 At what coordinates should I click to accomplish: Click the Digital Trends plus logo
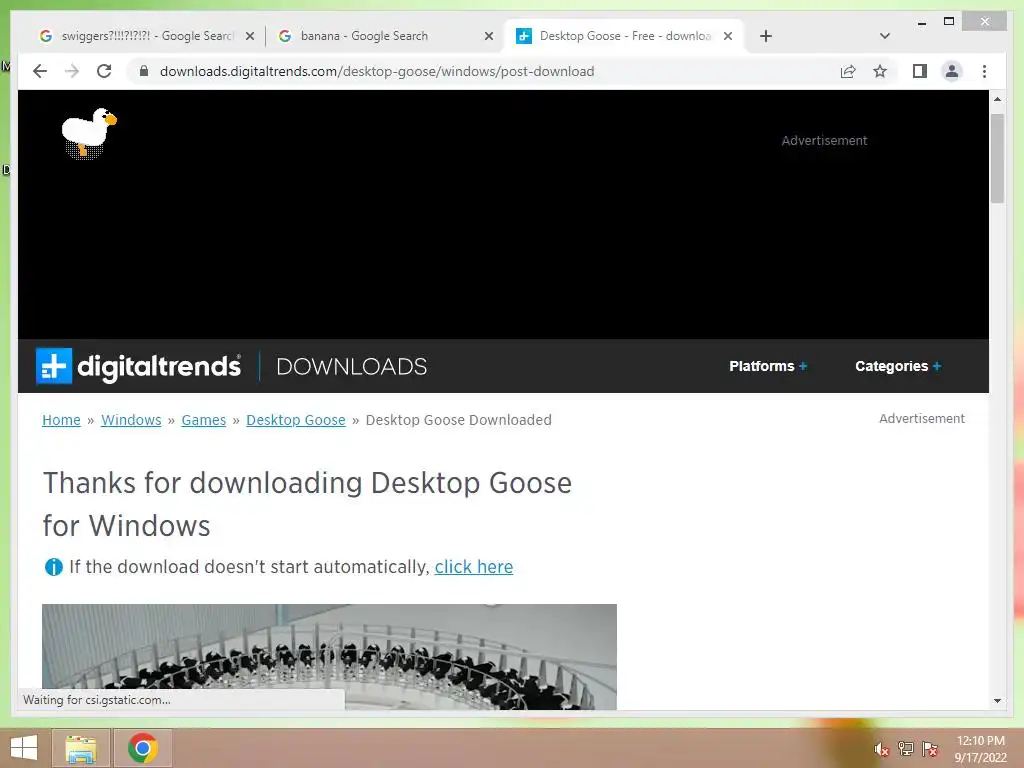pos(54,366)
